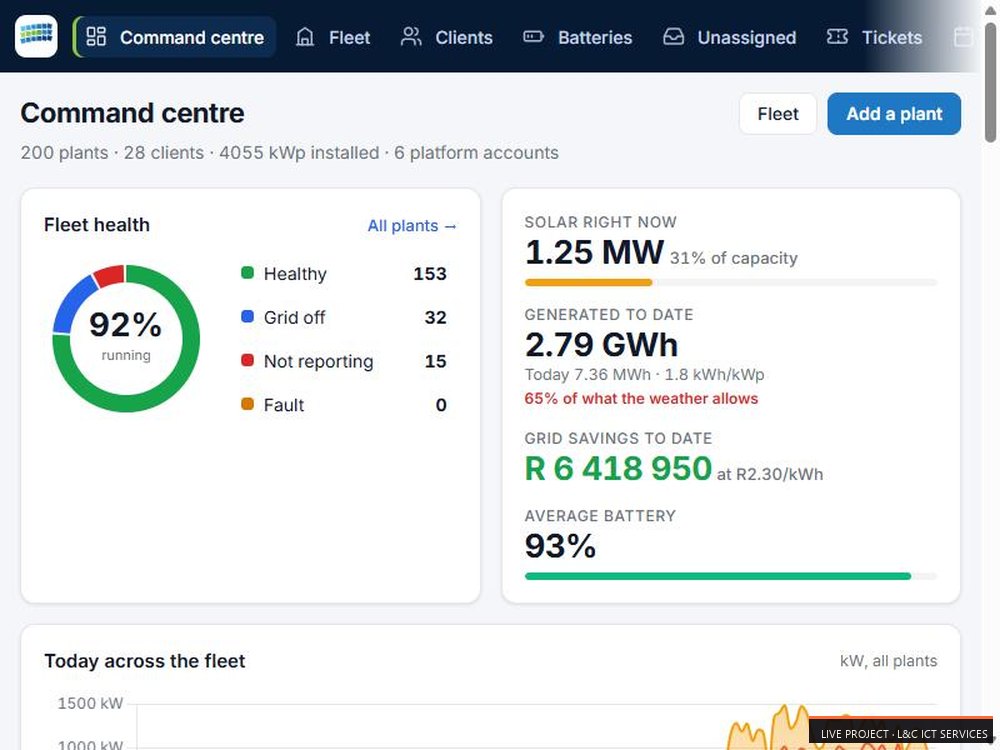Click the solar panel app logo

36,36
